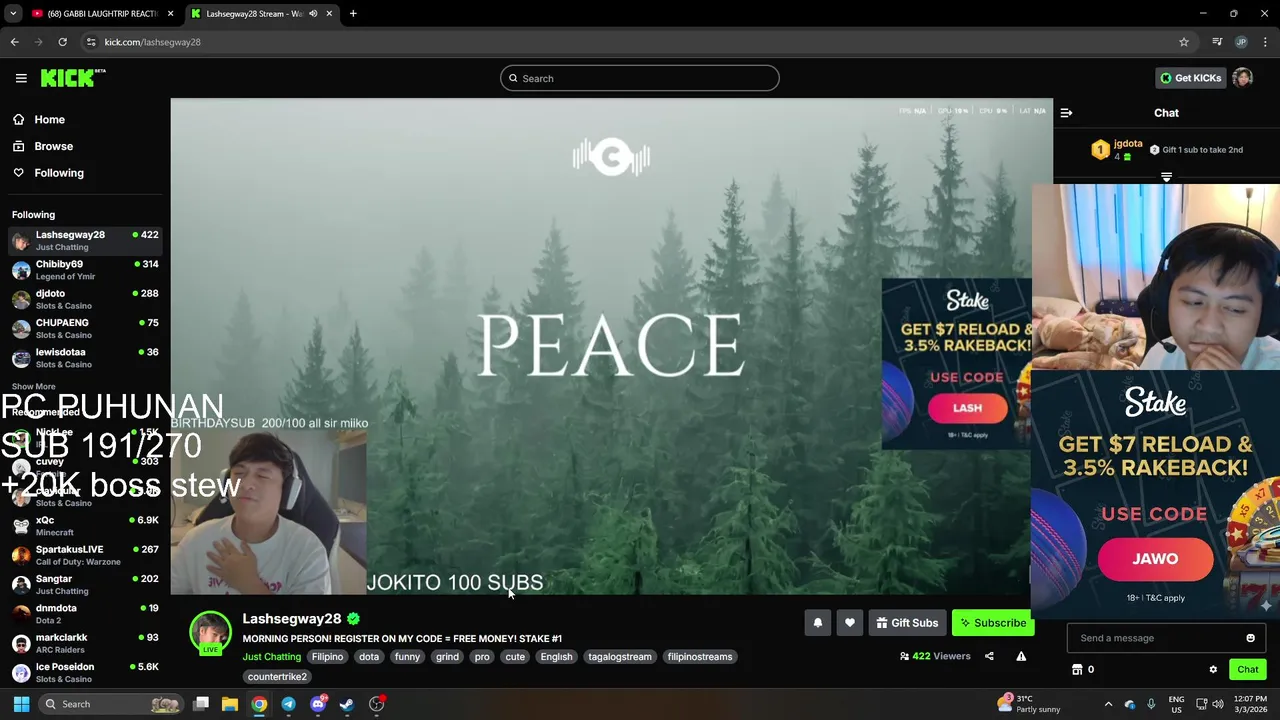The height and width of the screenshot is (720, 1280).
Task: Open Chibiby69 channel in sidebar
Action: pyautogui.click(x=85, y=270)
